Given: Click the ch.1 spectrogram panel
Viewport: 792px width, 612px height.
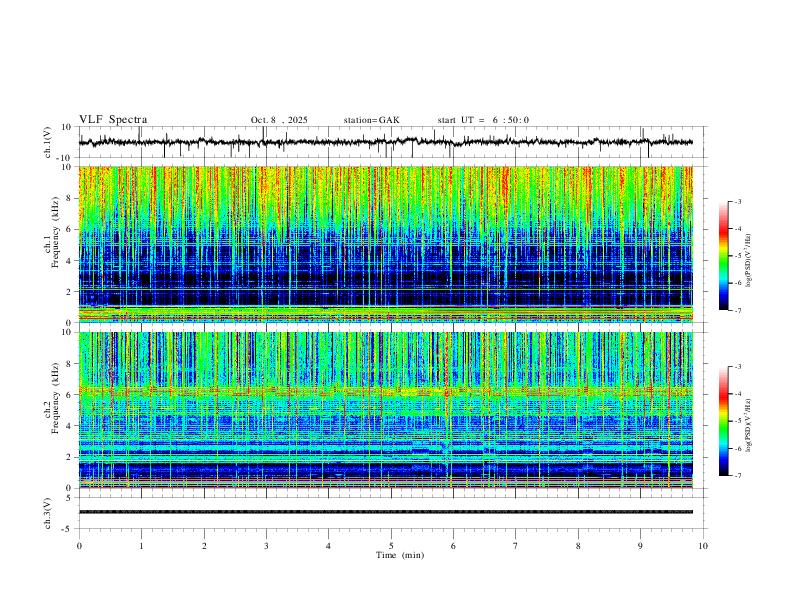Looking at the screenshot, I should pyautogui.click(x=386, y=244).
